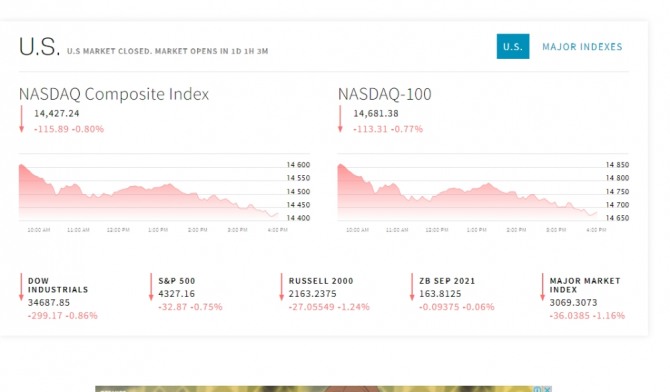Switch to the Major Indexes tab

point(582,47)
